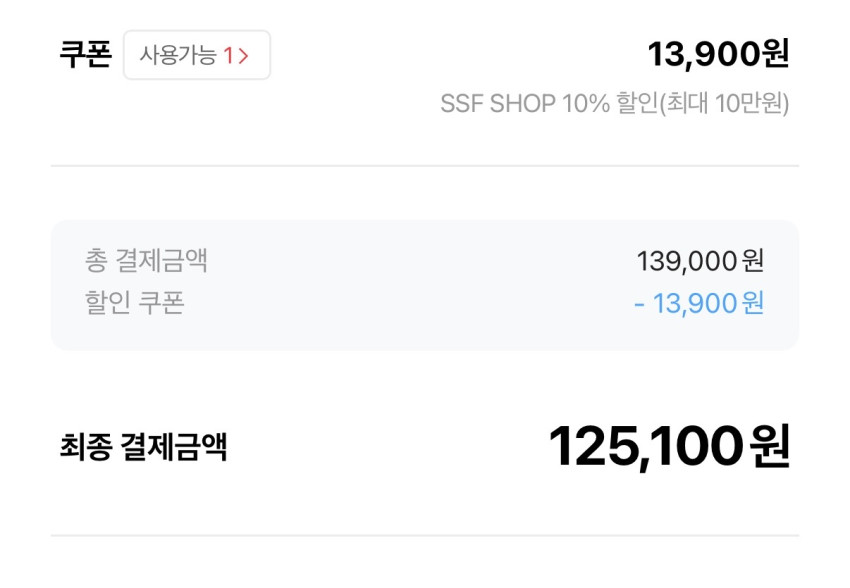
Task: Click the minus sign before 13,900원 discount
Action: click(x=639, y=302)
